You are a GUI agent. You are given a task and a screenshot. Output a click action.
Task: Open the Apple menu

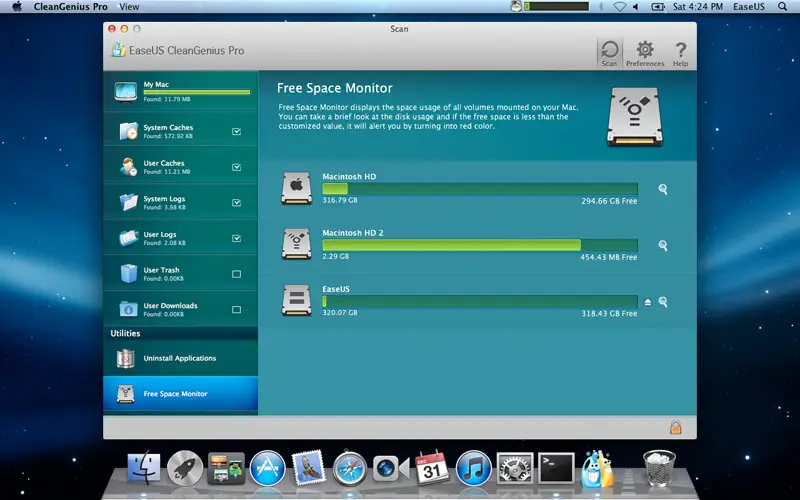pyautogui.click(x=17, y=7)
